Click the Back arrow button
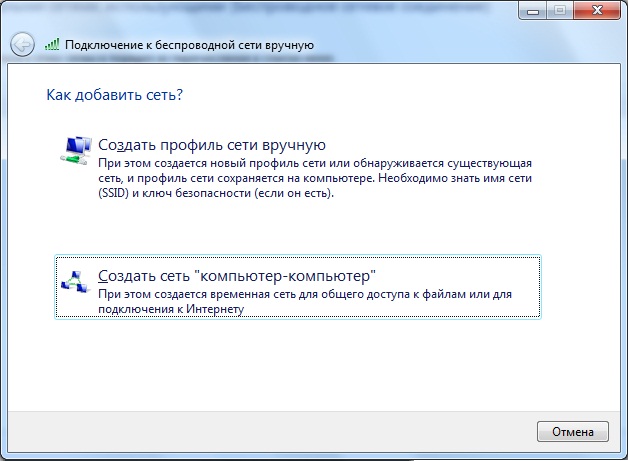The image size is (628, 461). click(23, 45)
